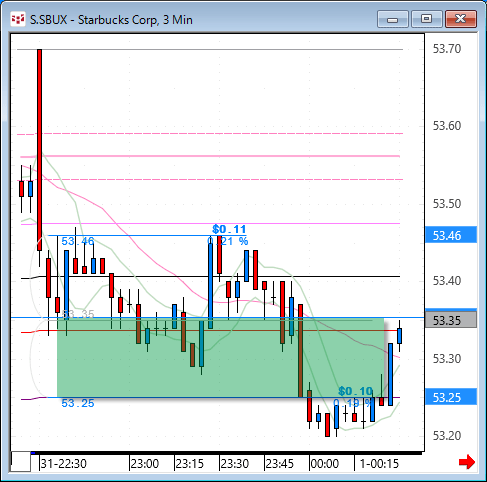Click the window title S.SBUX - Starbucks Corp
Image resolution: width=487 pixels, height=482 pixels.
pyautogui.click(x=111, y=20)
